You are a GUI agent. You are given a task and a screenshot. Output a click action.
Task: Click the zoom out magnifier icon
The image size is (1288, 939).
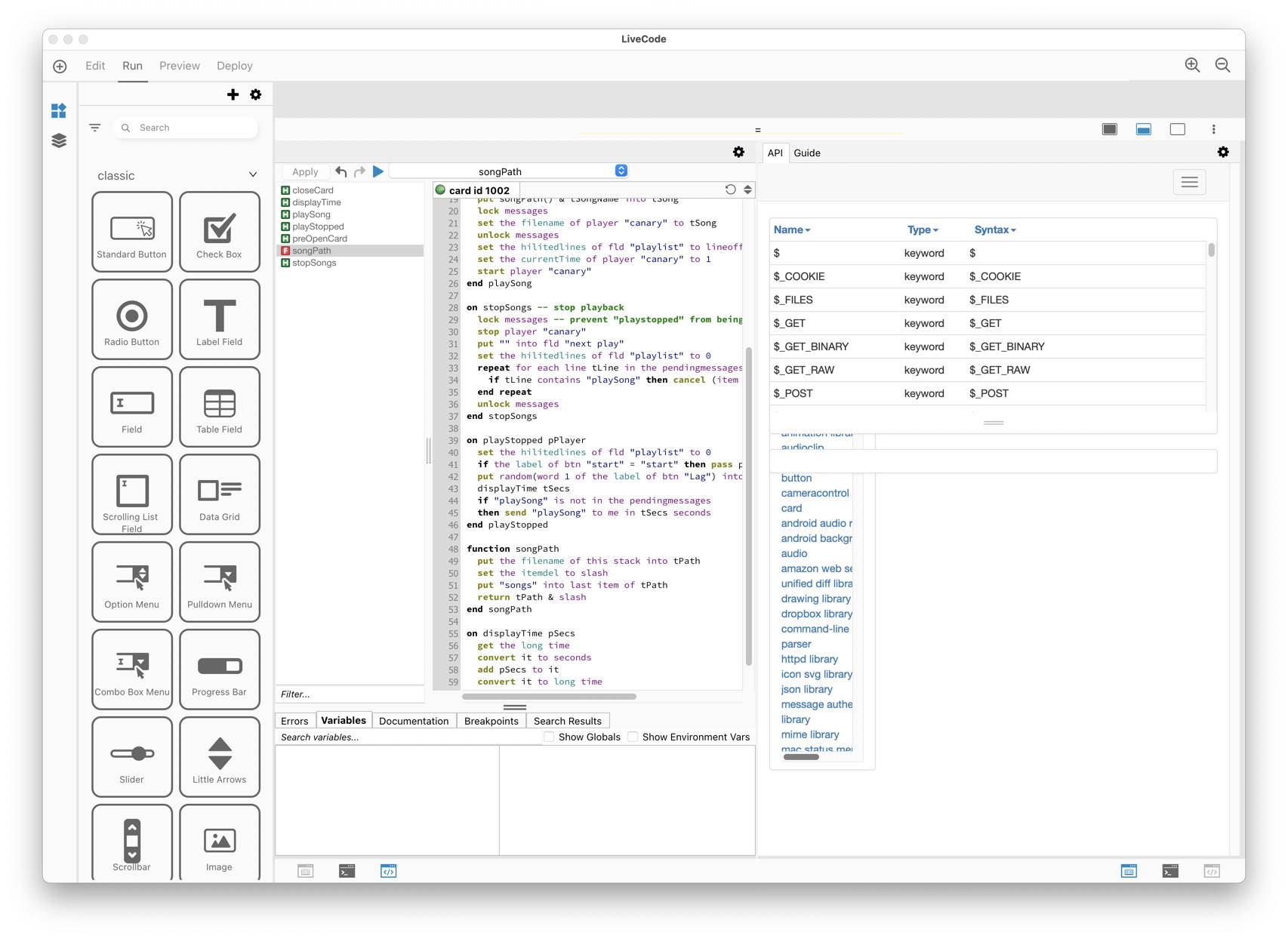point(1222,66)
